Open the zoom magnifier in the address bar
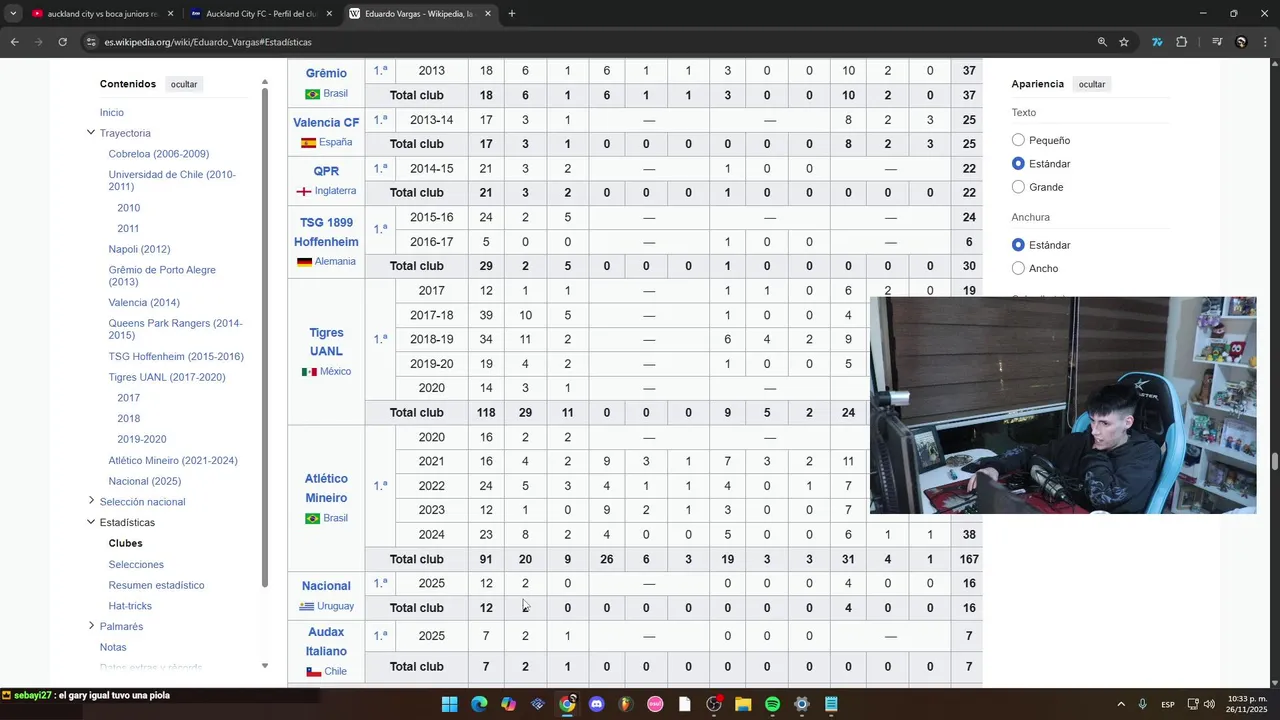Viewport: 1280px width, 720px height. (1102, 42)
